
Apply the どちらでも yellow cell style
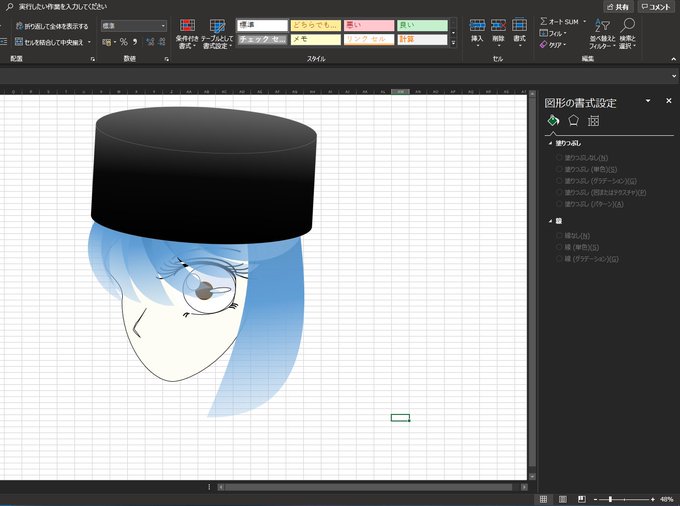point(316,26)
